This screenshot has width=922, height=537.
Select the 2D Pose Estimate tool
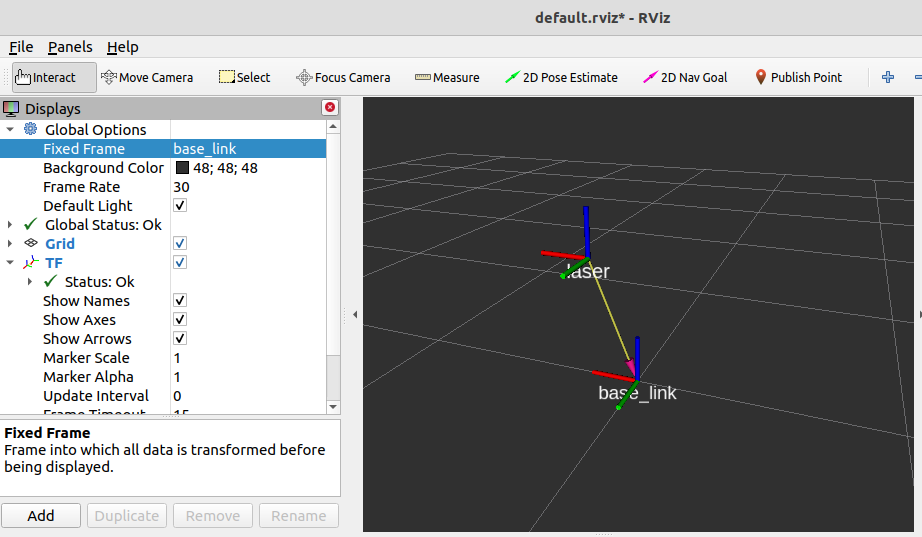[x=561, y=77]
